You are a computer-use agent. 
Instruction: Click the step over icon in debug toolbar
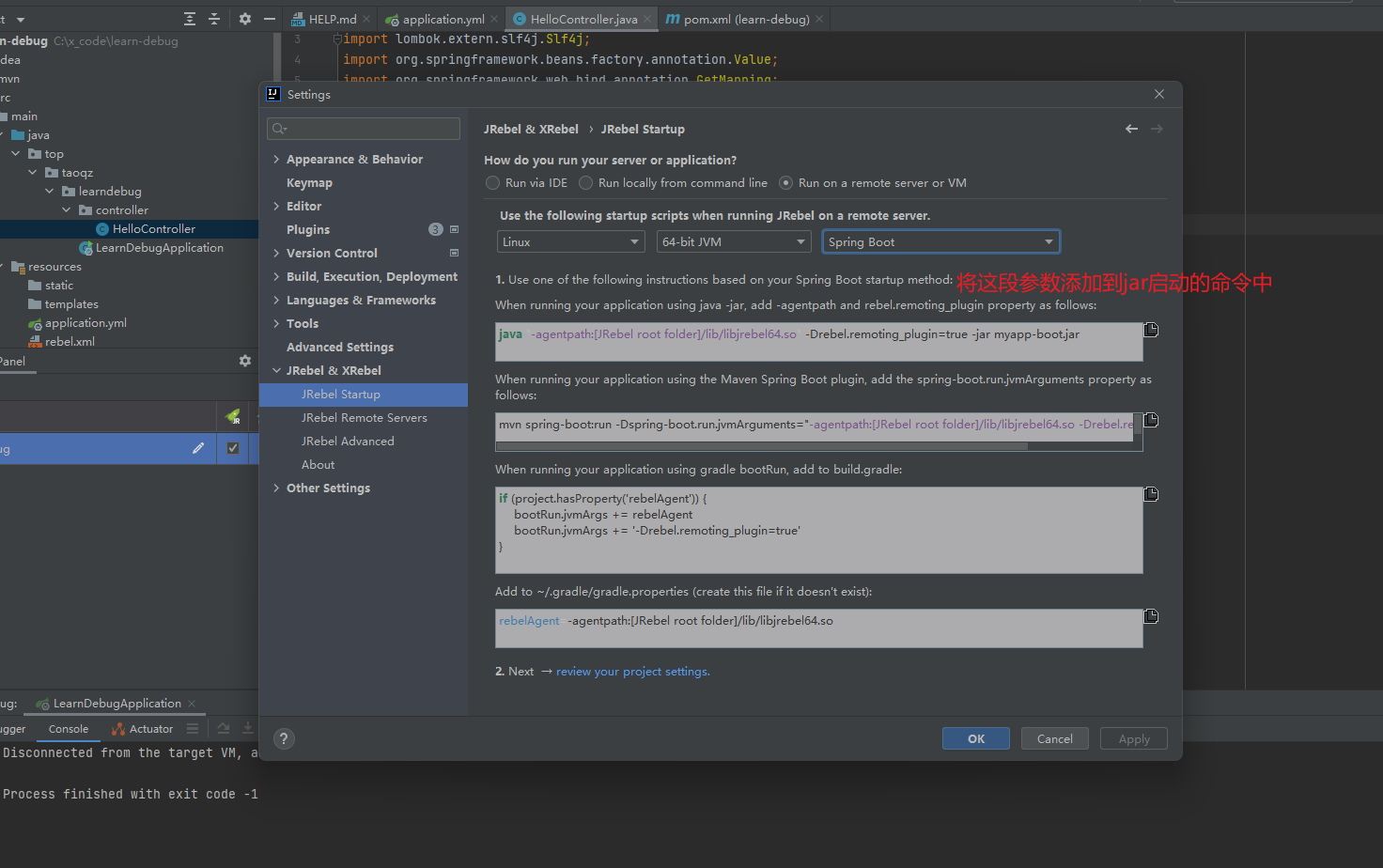[224, 728]
